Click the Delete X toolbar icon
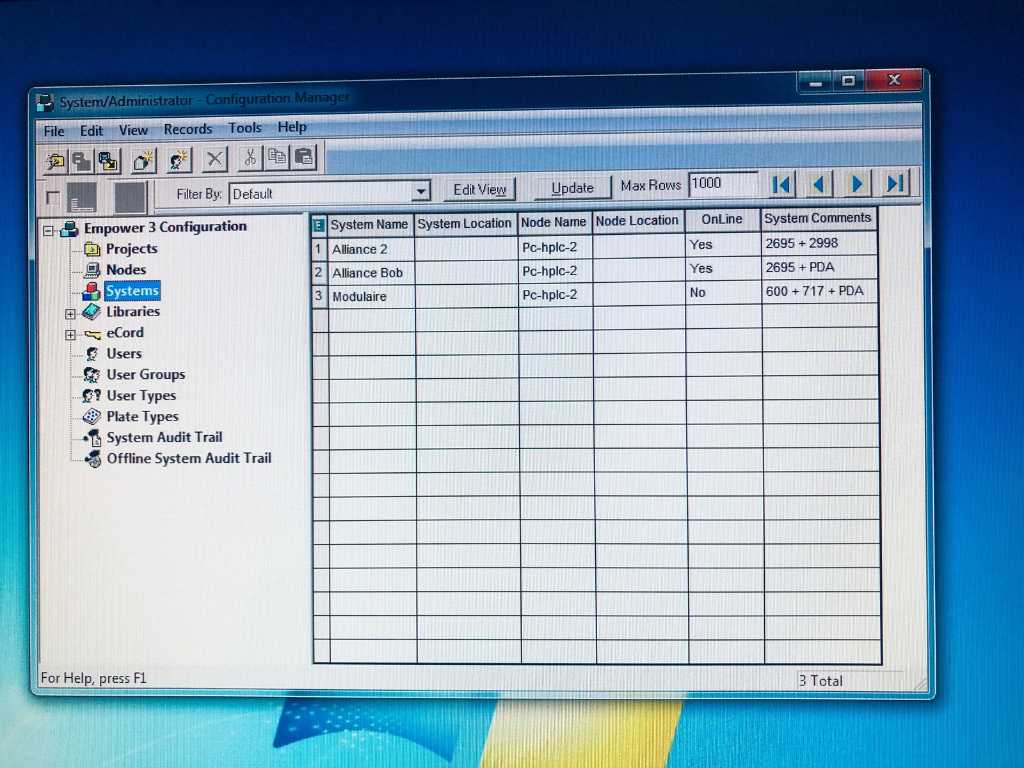1024x768 pixels. [x=214, y=159]
